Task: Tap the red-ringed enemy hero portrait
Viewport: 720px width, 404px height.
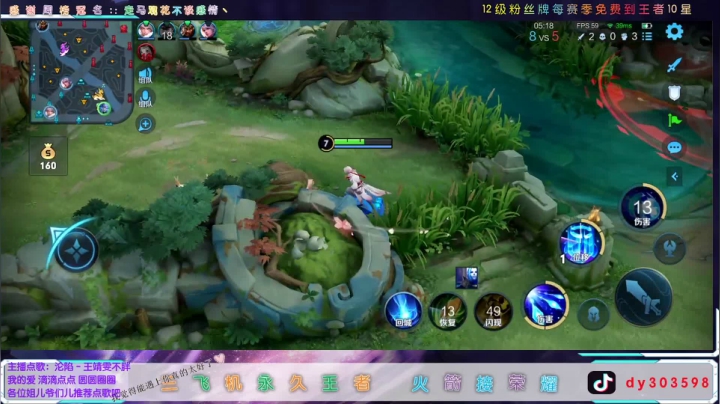Action: click(146, 52)
